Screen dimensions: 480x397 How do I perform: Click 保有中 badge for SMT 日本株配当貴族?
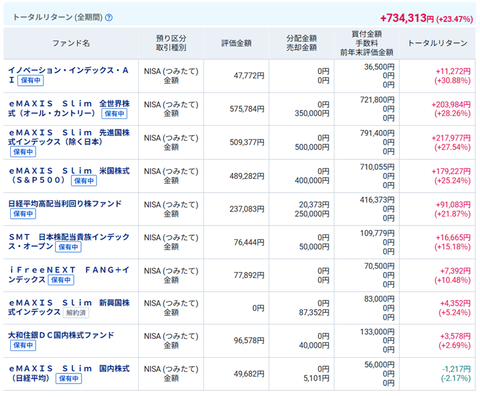pos(68,247)
